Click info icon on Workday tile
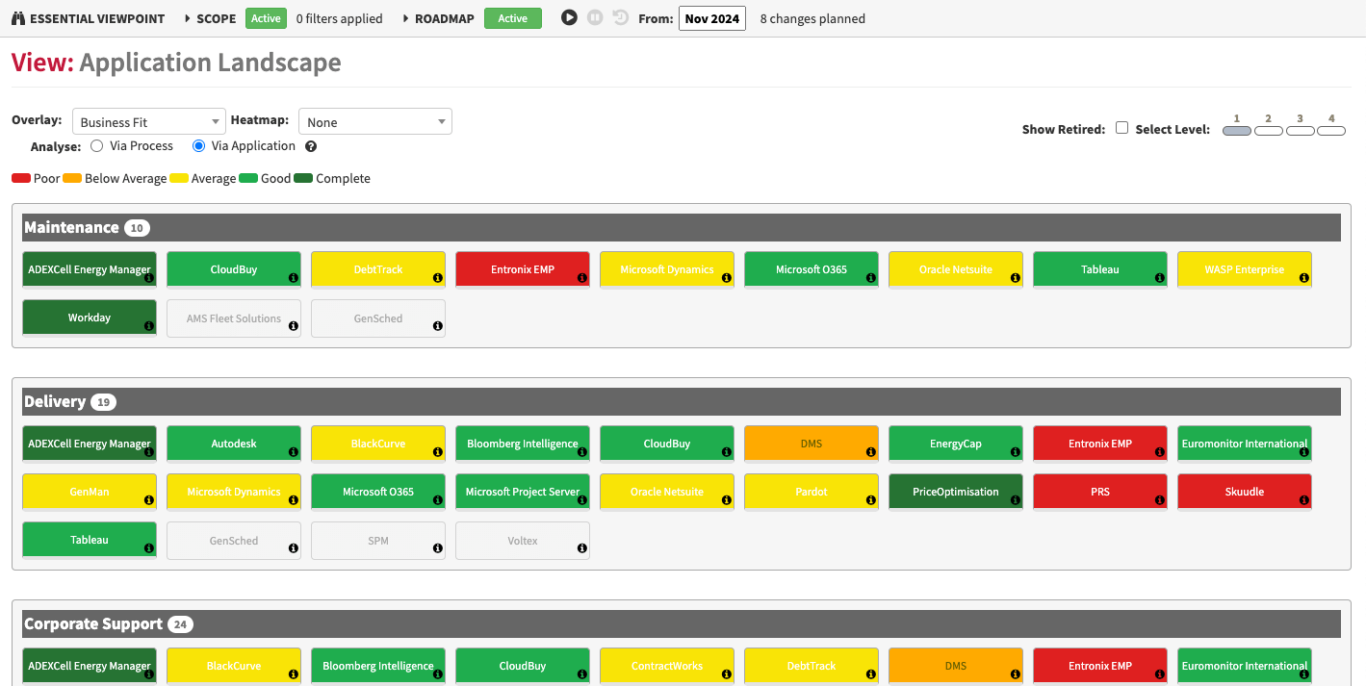 [149, 326]
